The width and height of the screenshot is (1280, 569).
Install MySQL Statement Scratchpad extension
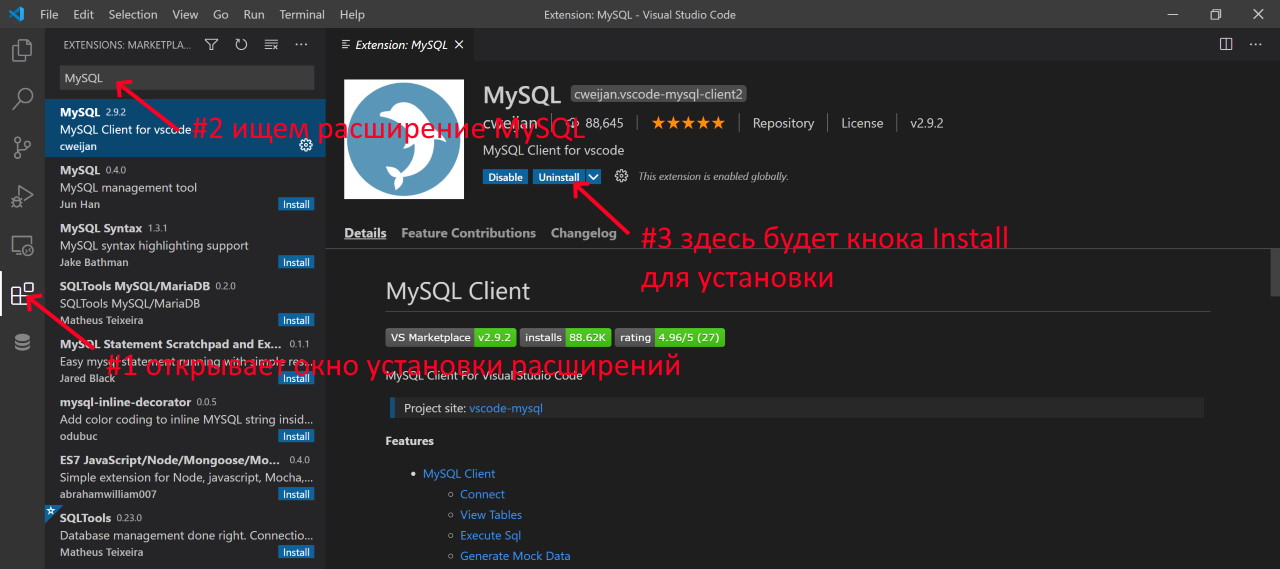296,378
